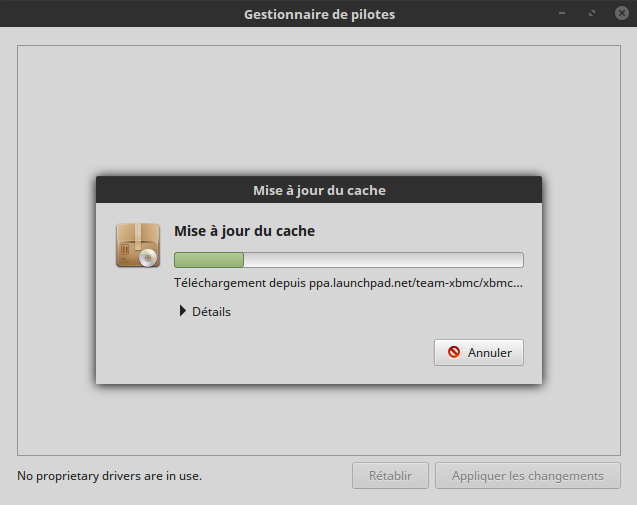Click the red cancel icon on Annuler
The image size is (637, 505).
coord(454,352)
